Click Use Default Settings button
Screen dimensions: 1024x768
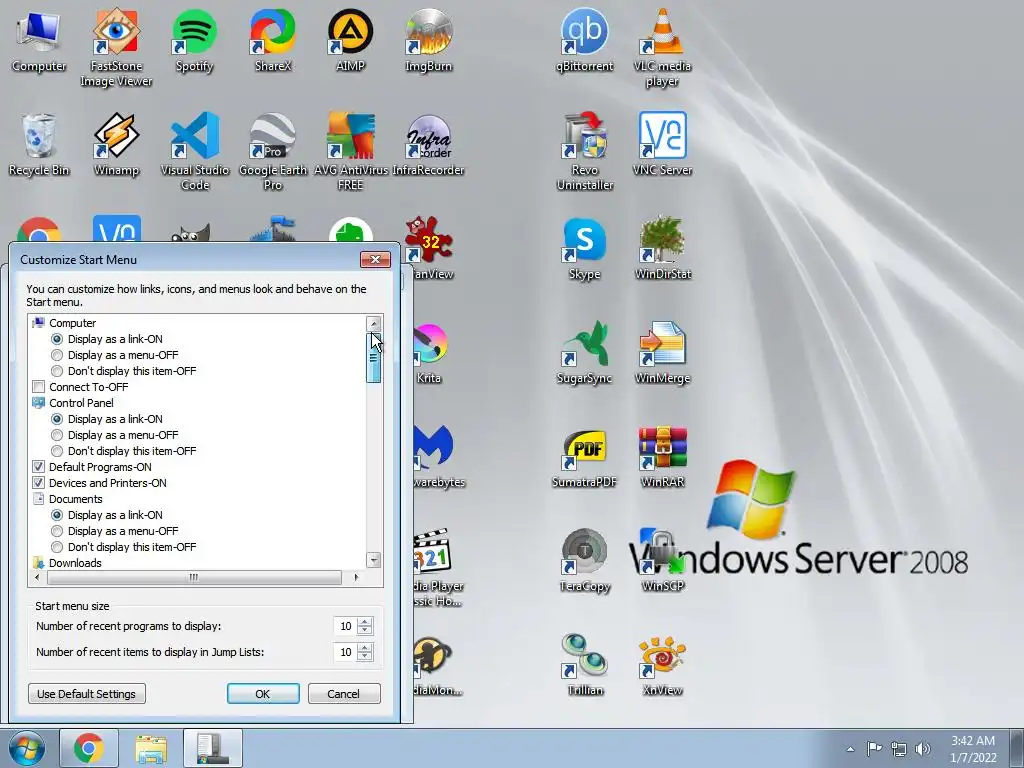pyautogui.click(x=87, y=694)
